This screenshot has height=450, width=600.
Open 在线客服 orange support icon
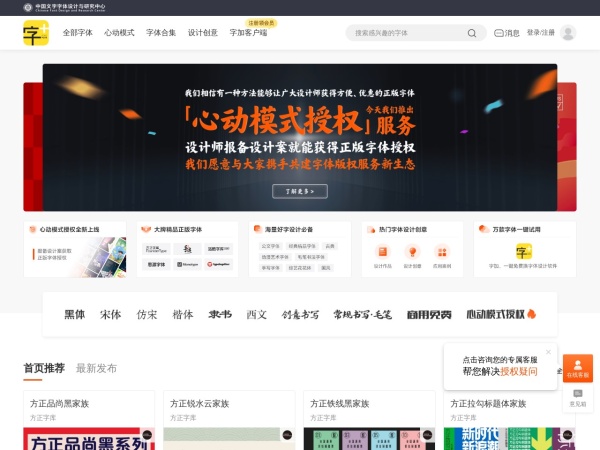tap(577, 367)
